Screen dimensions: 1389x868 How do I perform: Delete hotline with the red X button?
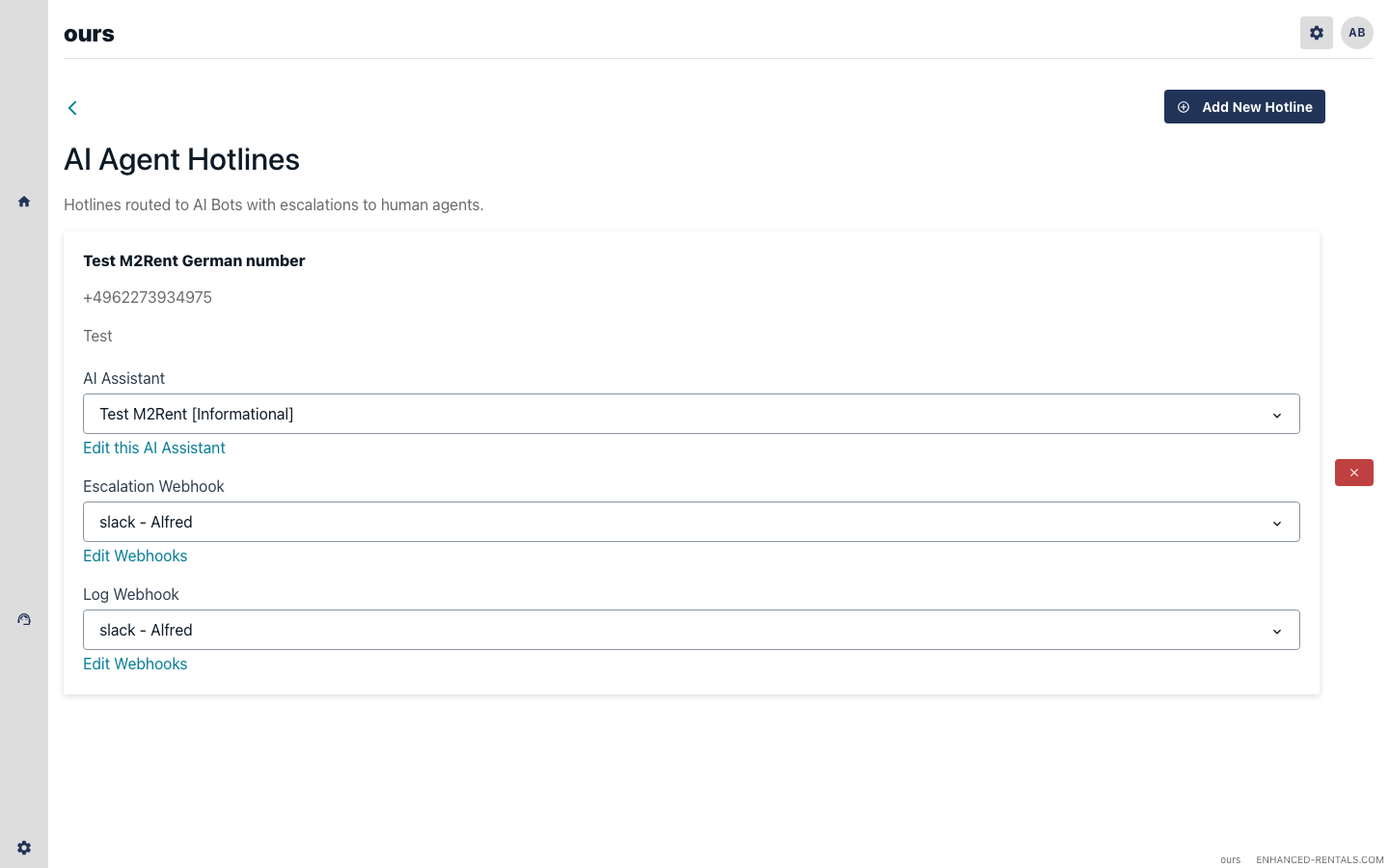pos(1353,473)
